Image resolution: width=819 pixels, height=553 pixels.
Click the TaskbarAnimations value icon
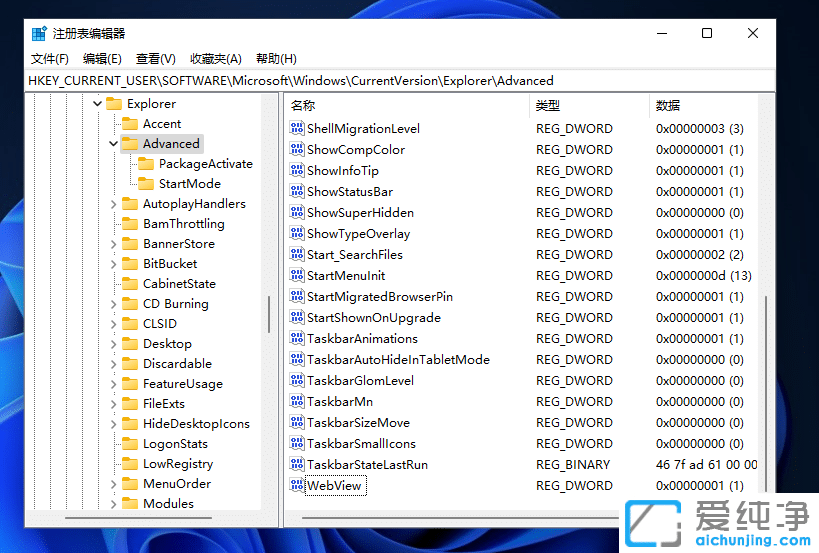297,338
